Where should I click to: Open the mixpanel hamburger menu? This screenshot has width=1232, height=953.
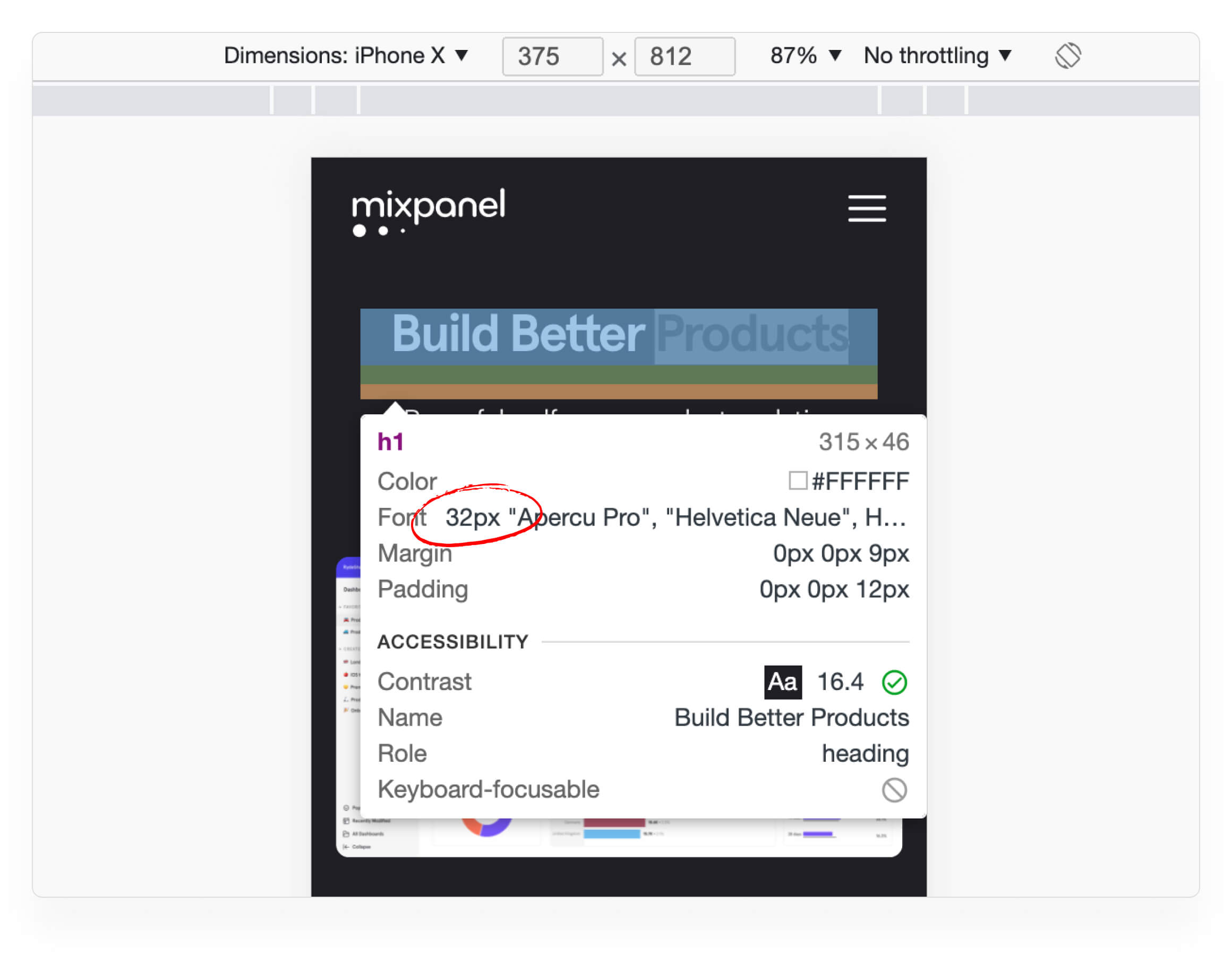(x=867, y=208)
